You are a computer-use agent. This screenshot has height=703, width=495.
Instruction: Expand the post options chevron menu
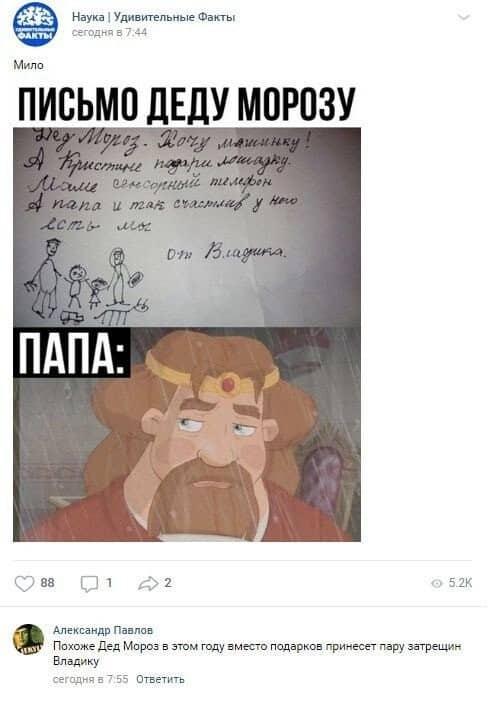click(x=463, y=17)
